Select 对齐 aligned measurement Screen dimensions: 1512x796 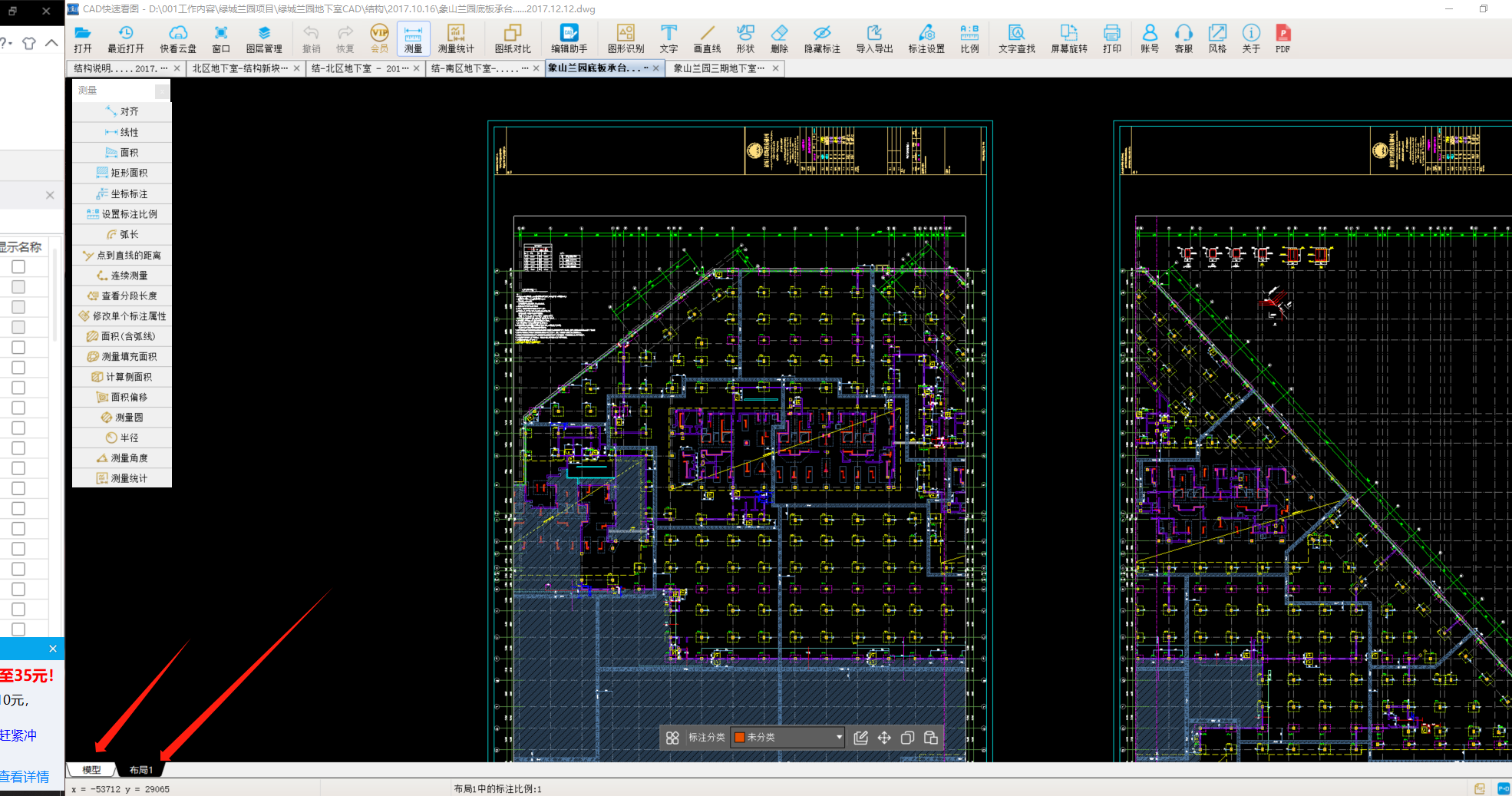(122, 111)
